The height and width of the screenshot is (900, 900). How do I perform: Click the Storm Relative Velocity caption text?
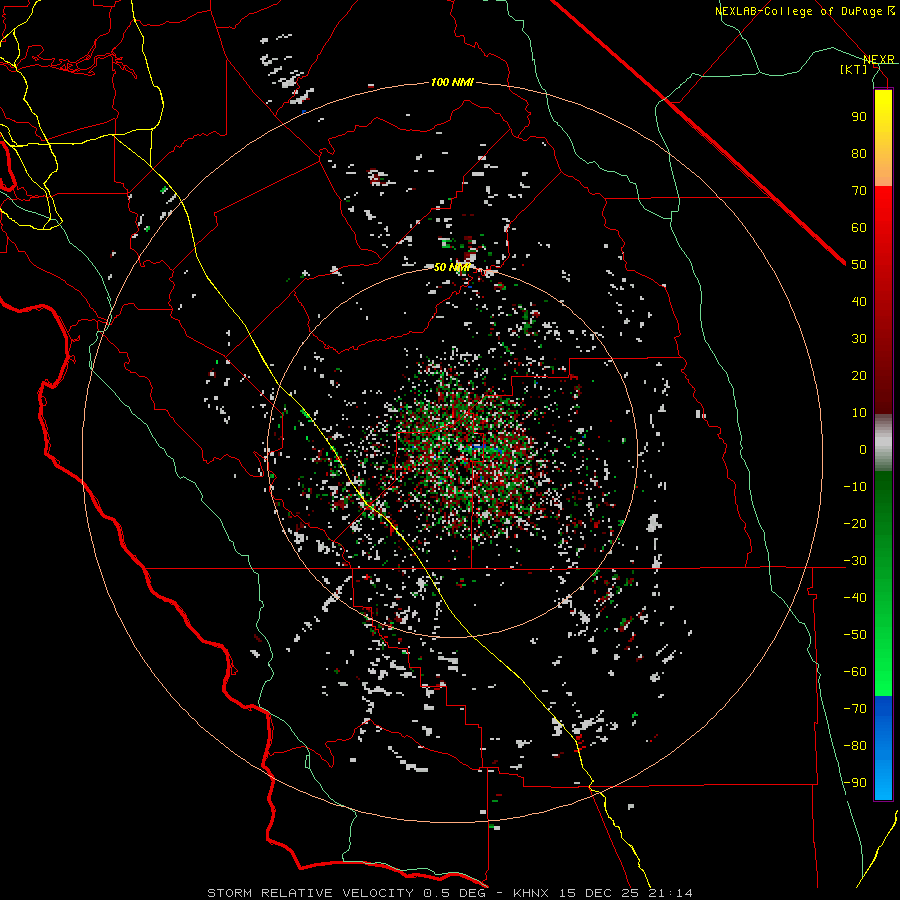point(449,893)
